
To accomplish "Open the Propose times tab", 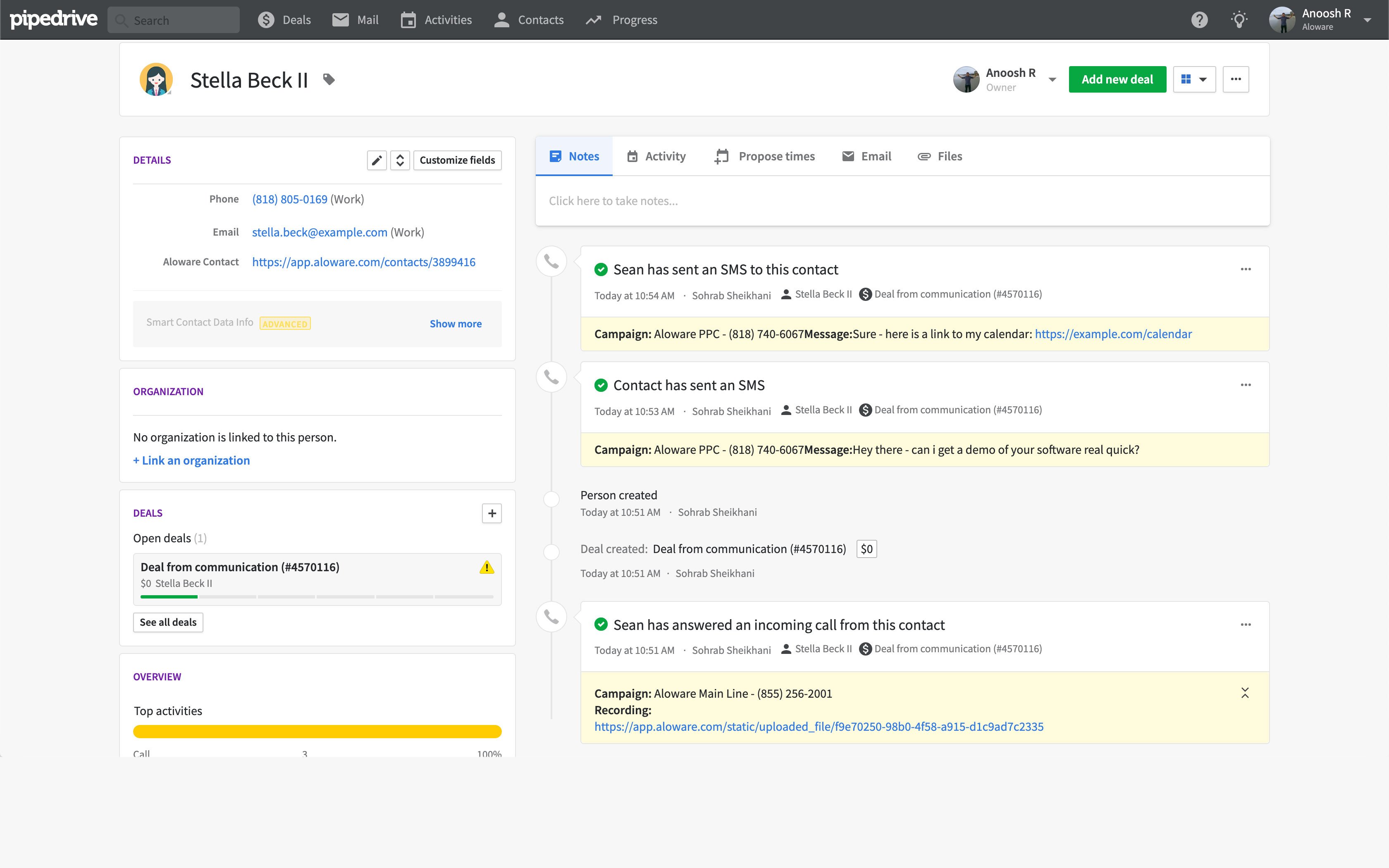I will tap(764, 156).
